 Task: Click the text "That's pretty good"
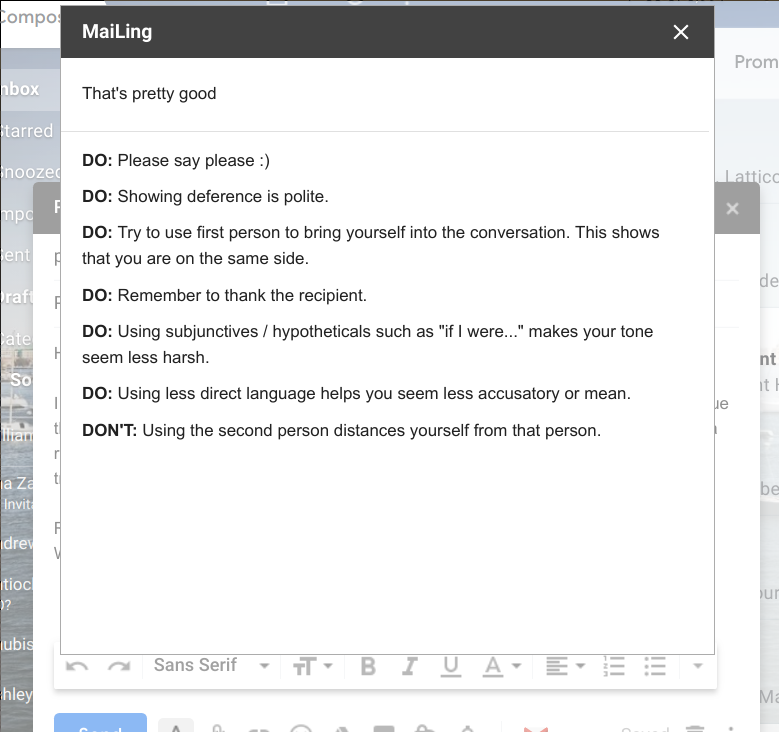(x=149, y=93)
